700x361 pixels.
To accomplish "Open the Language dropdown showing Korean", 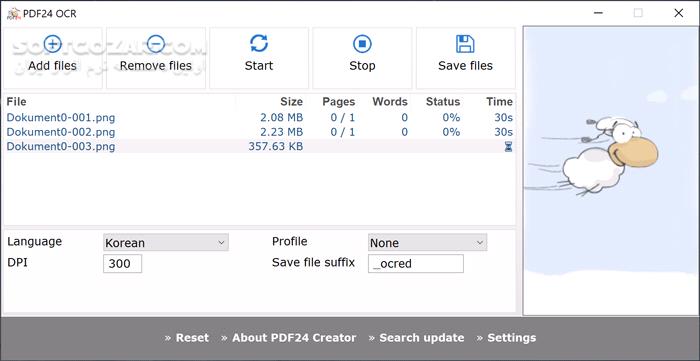I will pyautogui.click(x=166, y=242).
